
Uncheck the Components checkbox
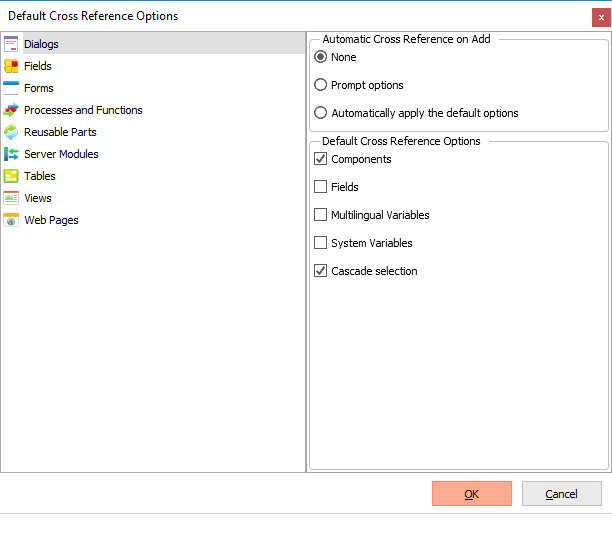click(x=321, y=159)
